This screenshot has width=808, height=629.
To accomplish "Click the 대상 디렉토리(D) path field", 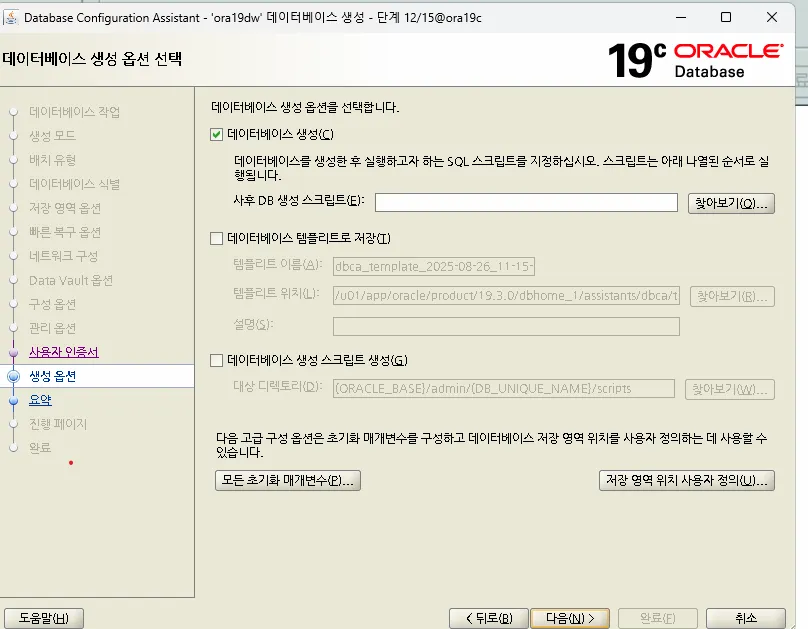I will click(503, 388).
